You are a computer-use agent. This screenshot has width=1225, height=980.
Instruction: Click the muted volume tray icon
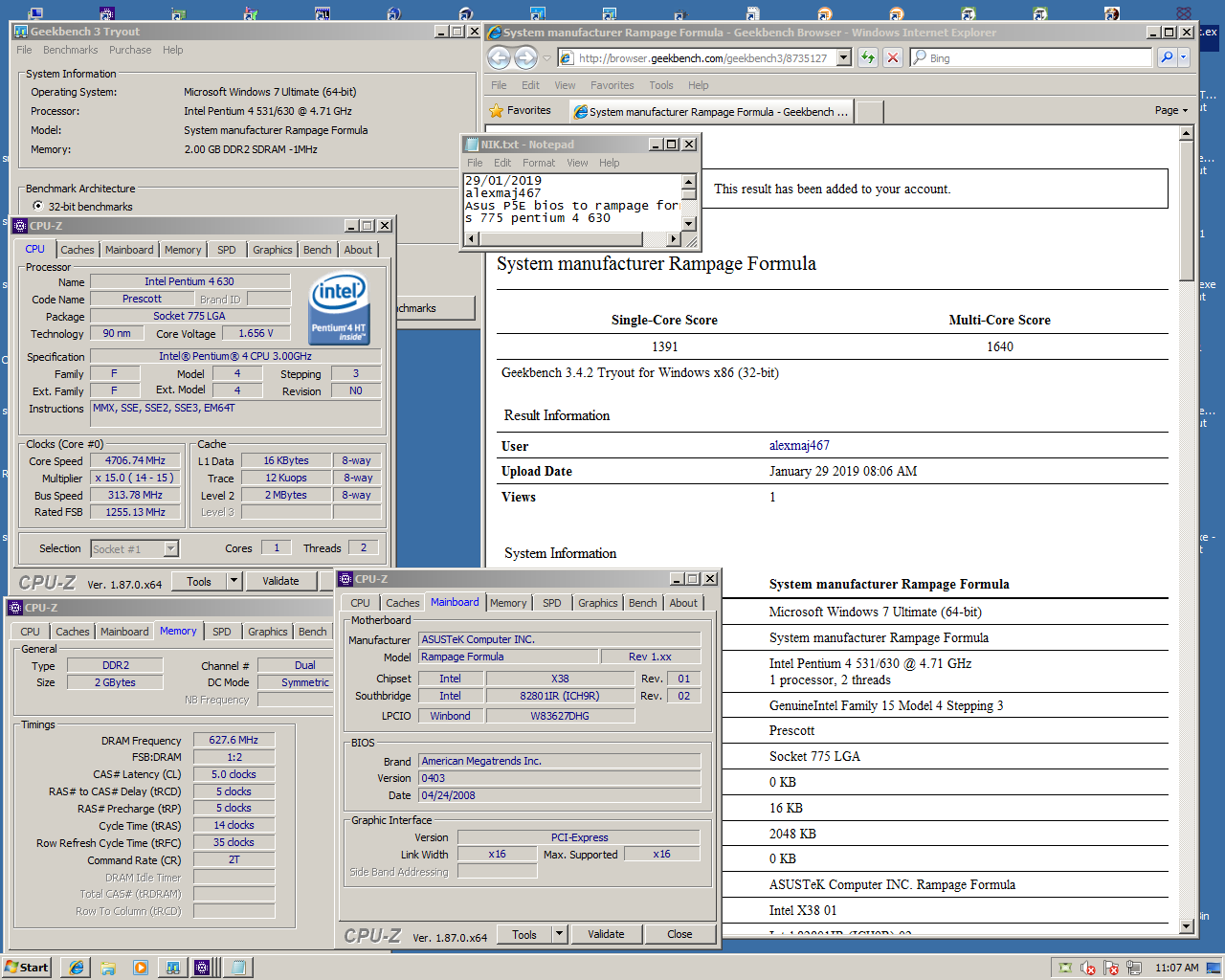coord(1088,968)
